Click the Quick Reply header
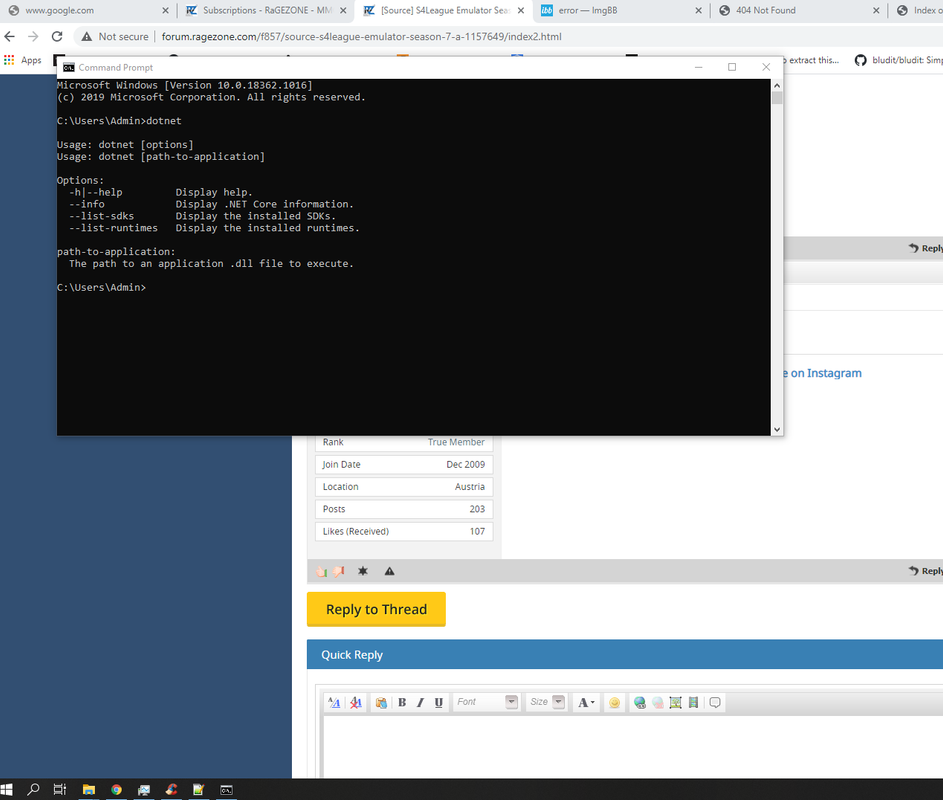 pyautogui.click(x=625, y=654)
